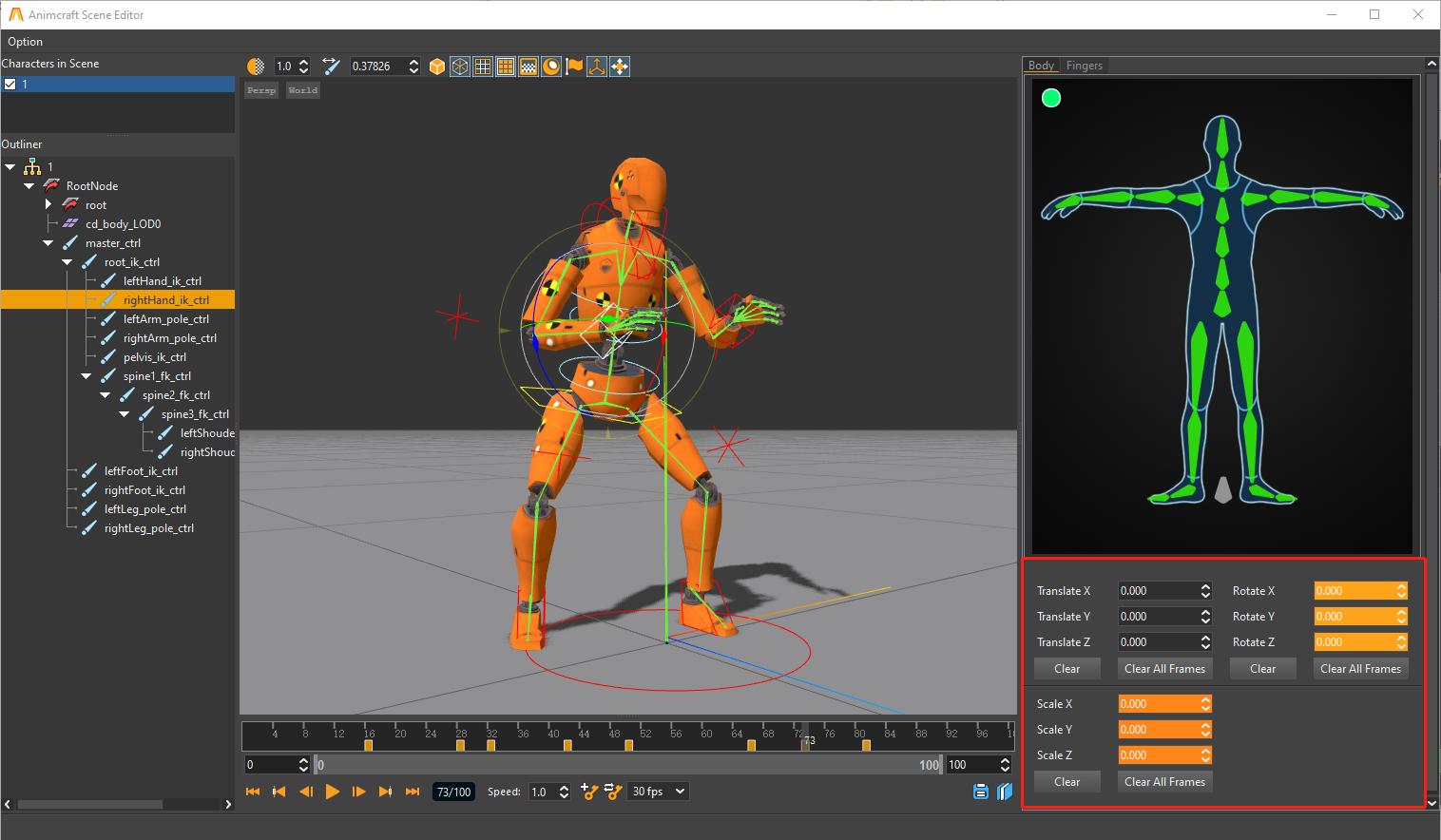Collapse the master_ctrl node
Image resolution: width=1441 pixels, height=840 pixels.
48,243
